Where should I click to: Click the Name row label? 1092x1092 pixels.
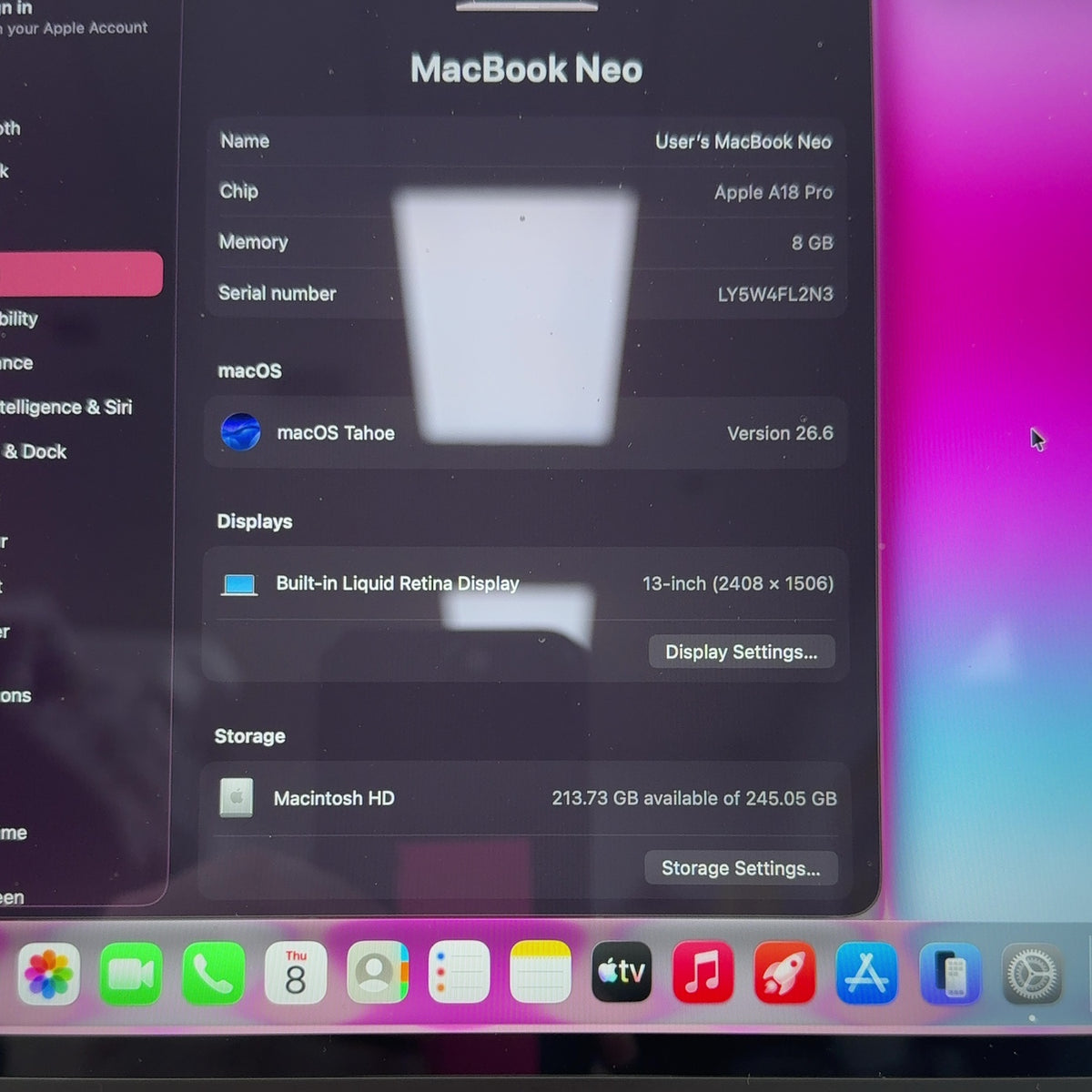[245, 141]
